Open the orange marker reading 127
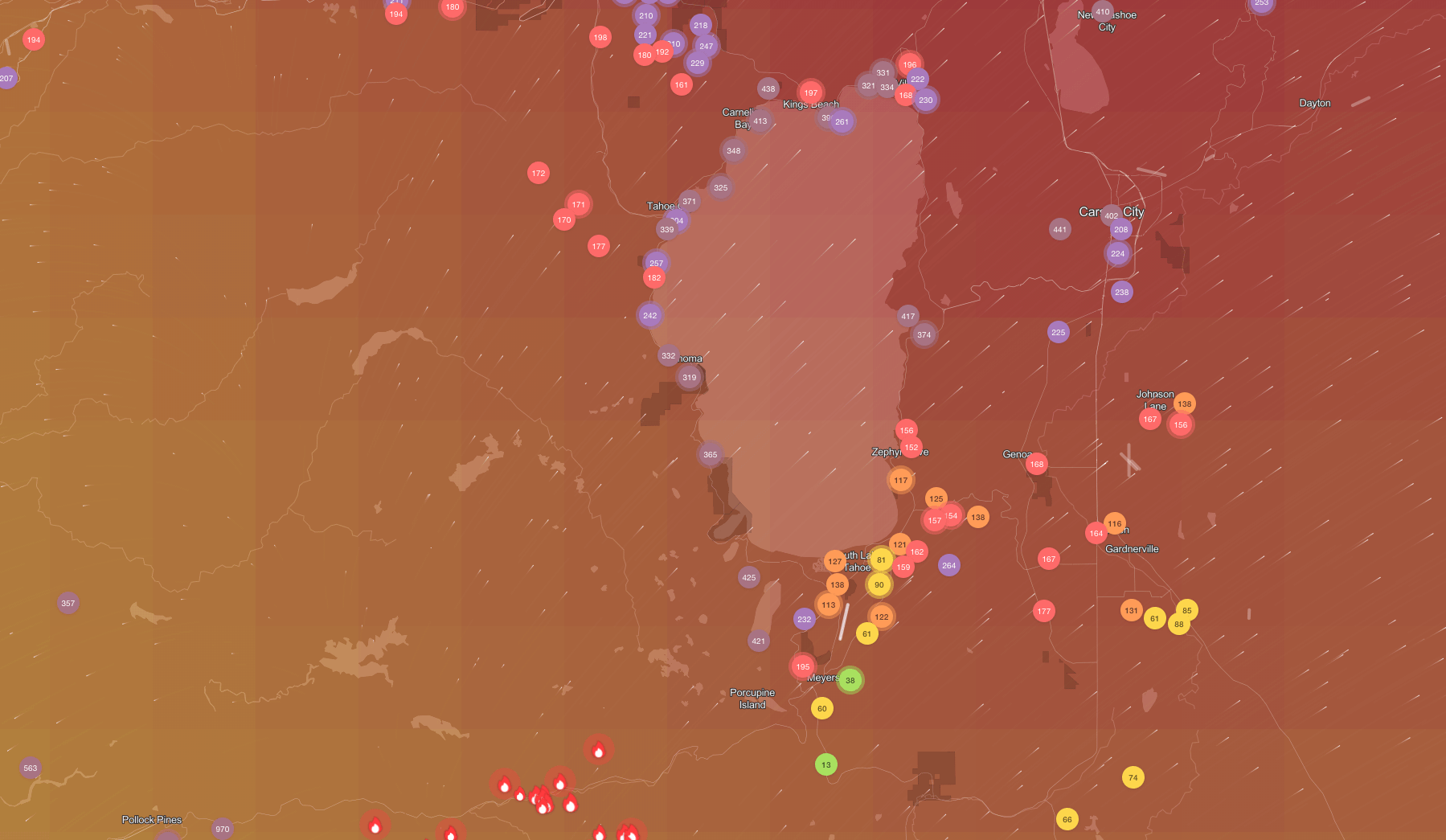 [835, 561]
